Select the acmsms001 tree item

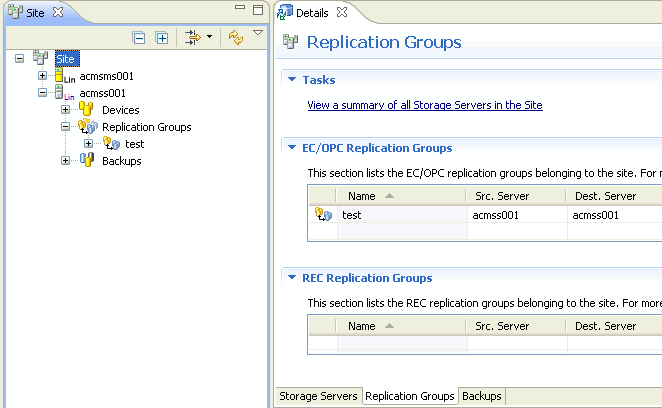(106, 76)
